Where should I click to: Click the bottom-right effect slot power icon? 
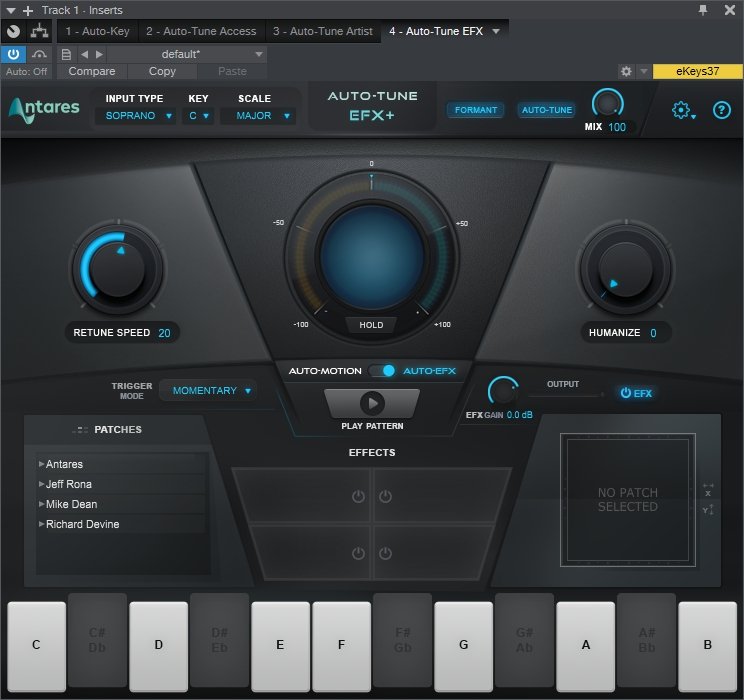386,552
